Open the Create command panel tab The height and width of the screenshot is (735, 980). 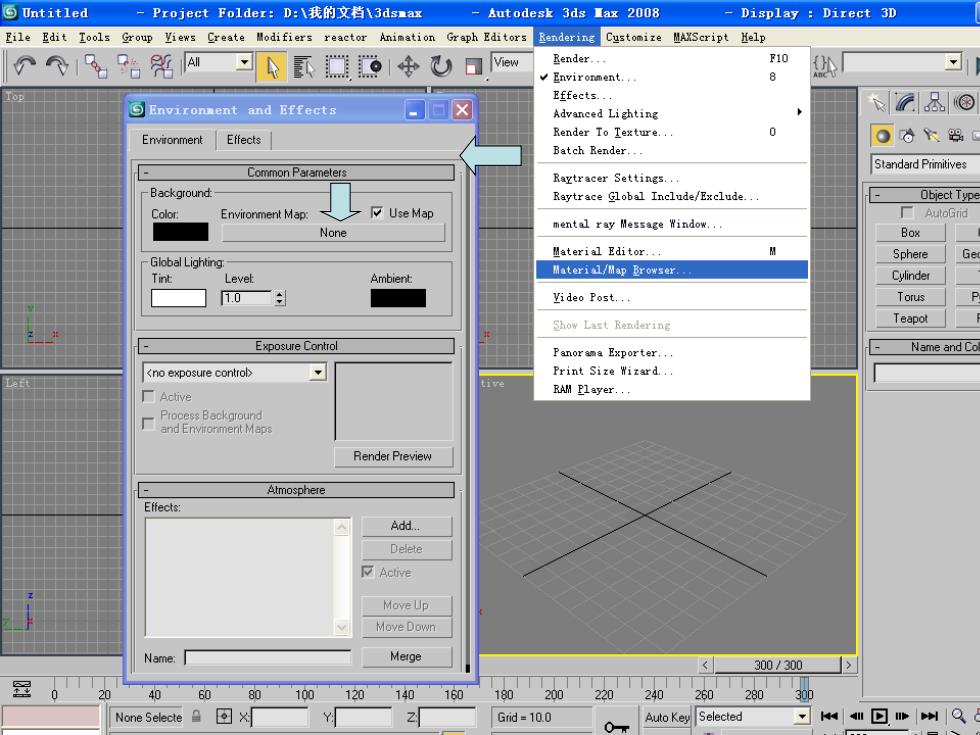pos(876,102)
